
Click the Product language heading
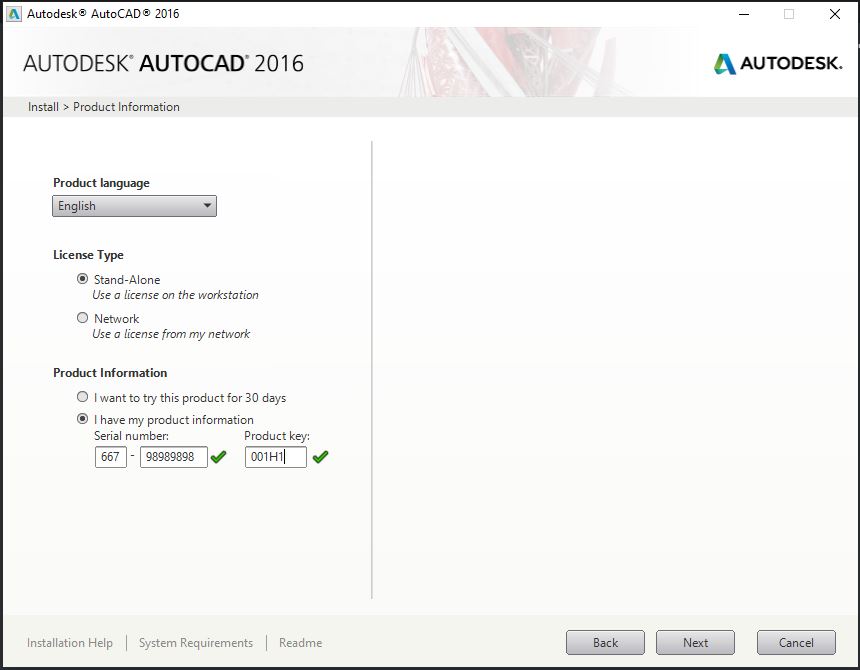pos(101,183)
